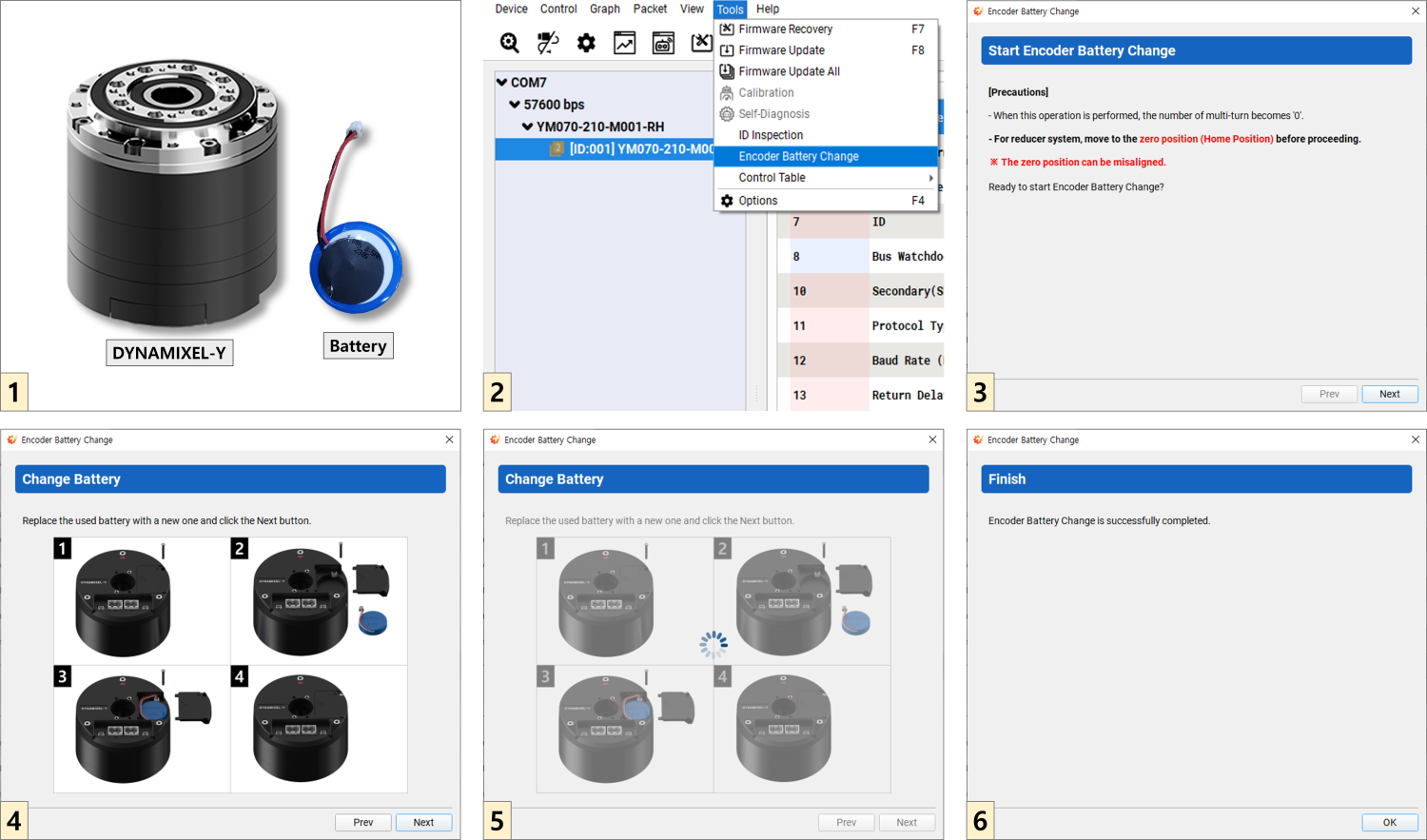The image size is (1427, 840).
Task: Click step 1 motor illustration in active Change Battery dialog
Action: coord(142,601)
